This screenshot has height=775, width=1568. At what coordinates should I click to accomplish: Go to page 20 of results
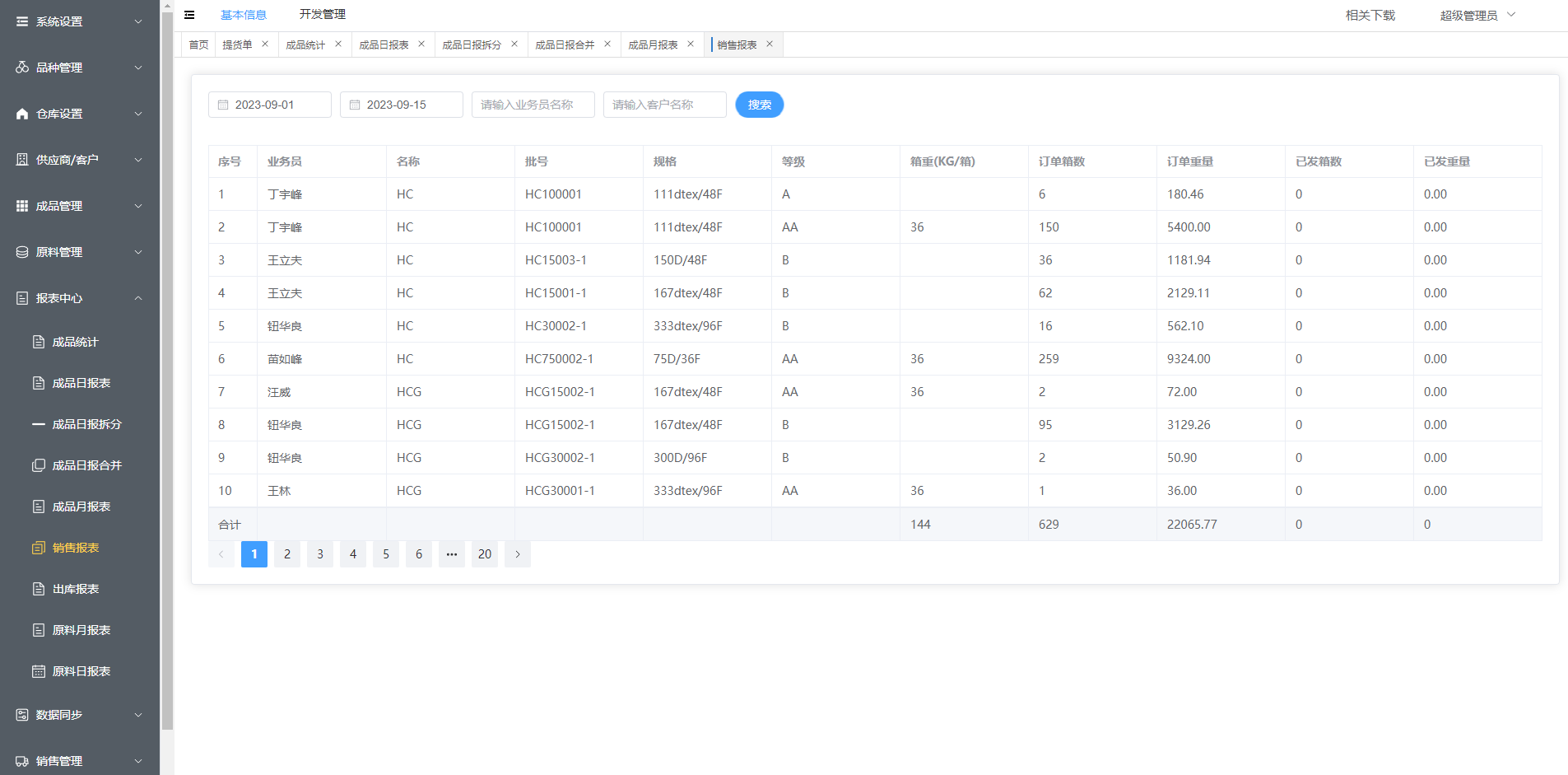point(485,554)
